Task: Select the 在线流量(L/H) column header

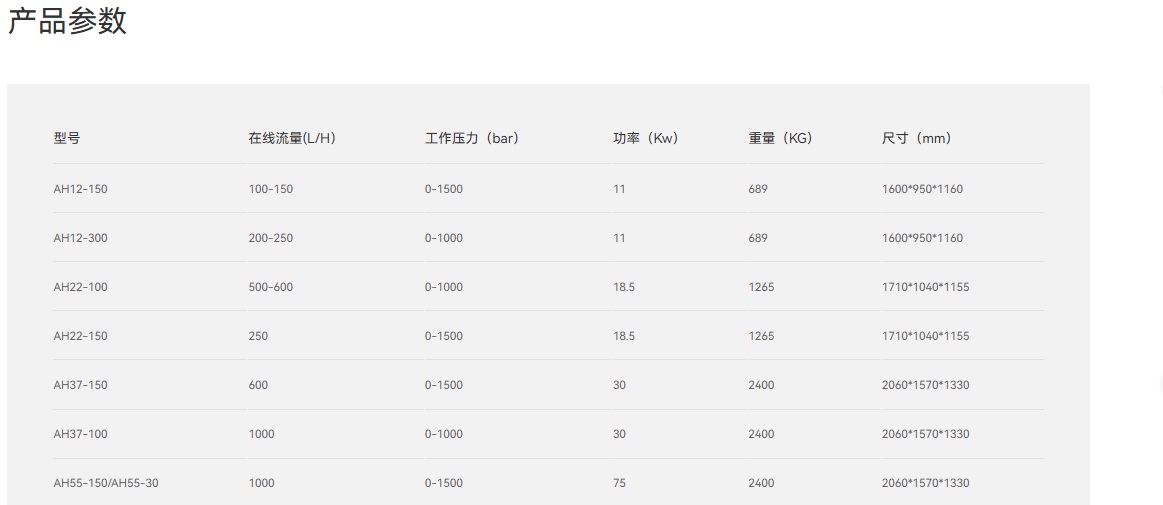Action: (292, 138)
